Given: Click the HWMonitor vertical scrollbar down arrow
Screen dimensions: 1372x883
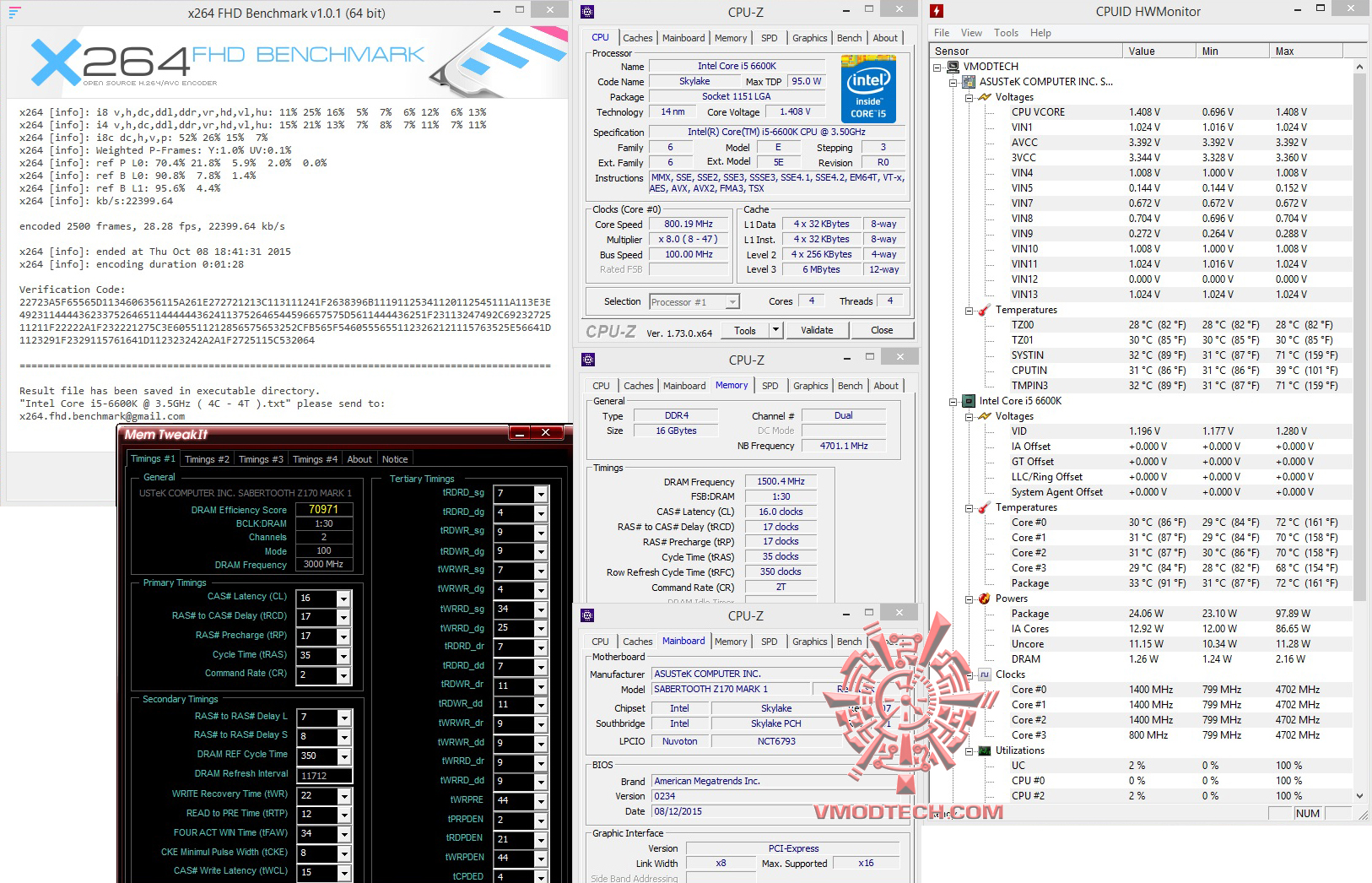Looking at the screenshot, I should tap(1359, 795).
